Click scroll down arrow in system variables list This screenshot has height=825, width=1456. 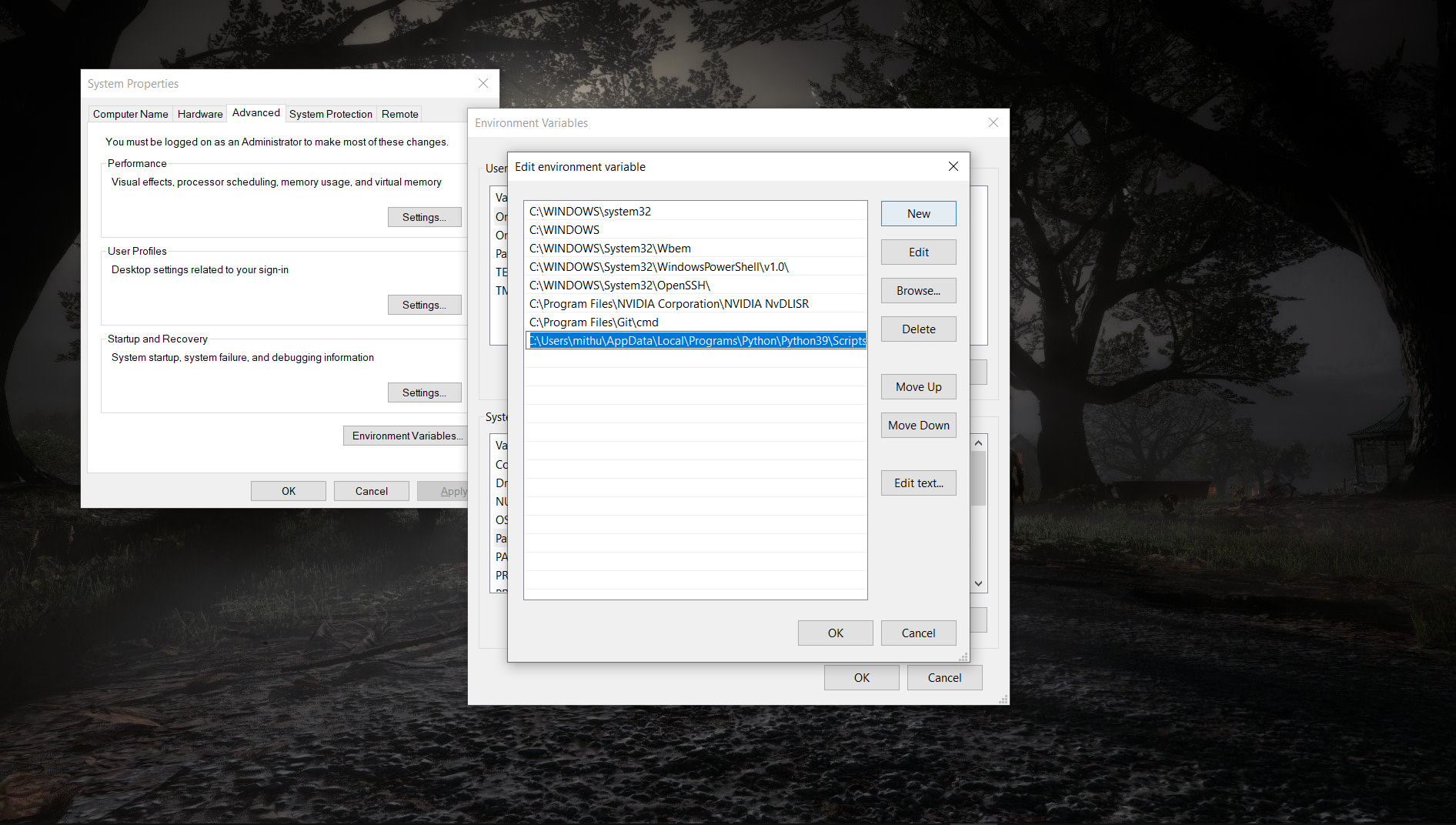point(978,584)
